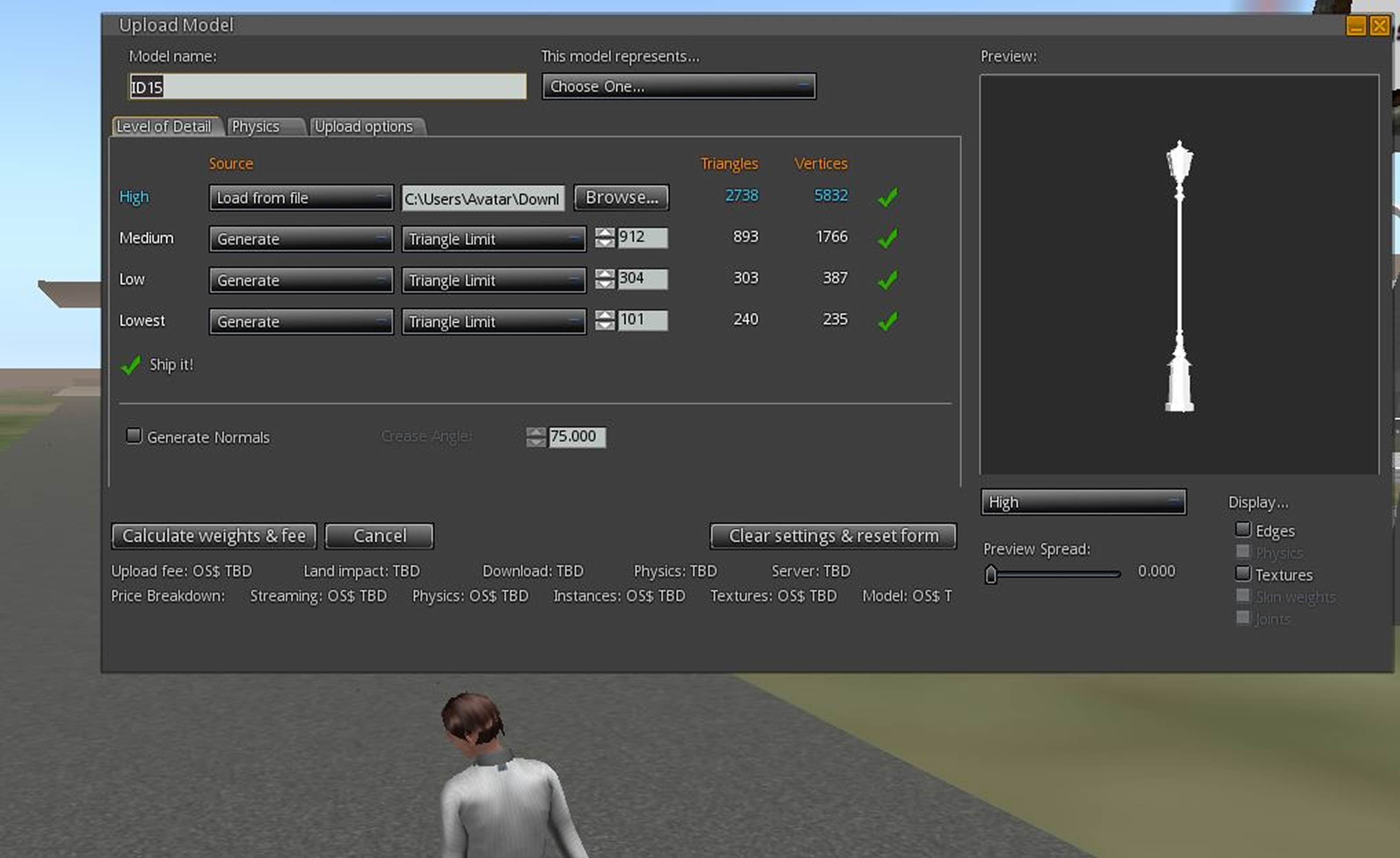Screen dimensions: 1400x858
Task: Click the minimize icon of Upload Model window
Action: pos(1356,26)
